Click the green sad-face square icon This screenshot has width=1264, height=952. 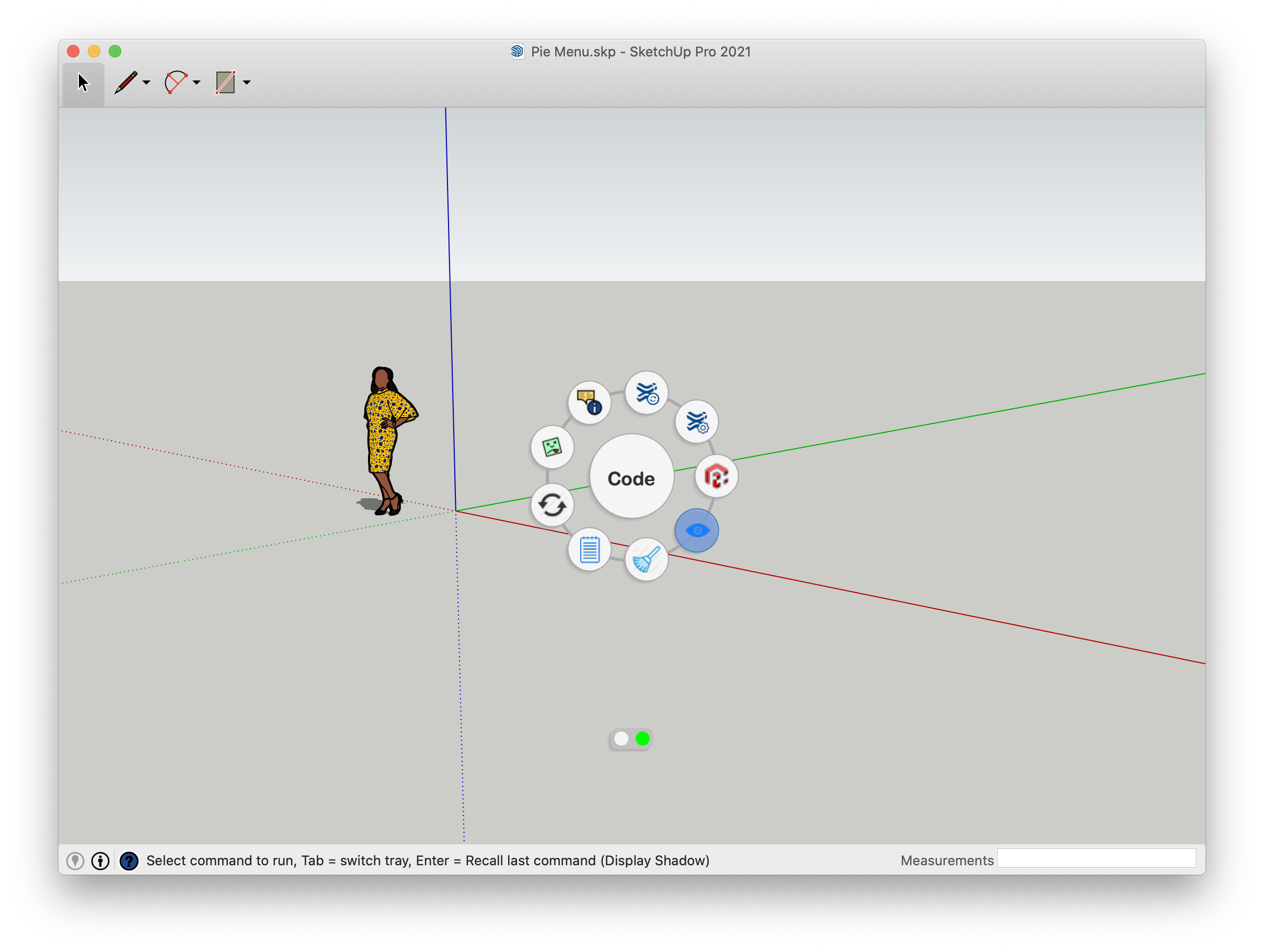(552, 447)
